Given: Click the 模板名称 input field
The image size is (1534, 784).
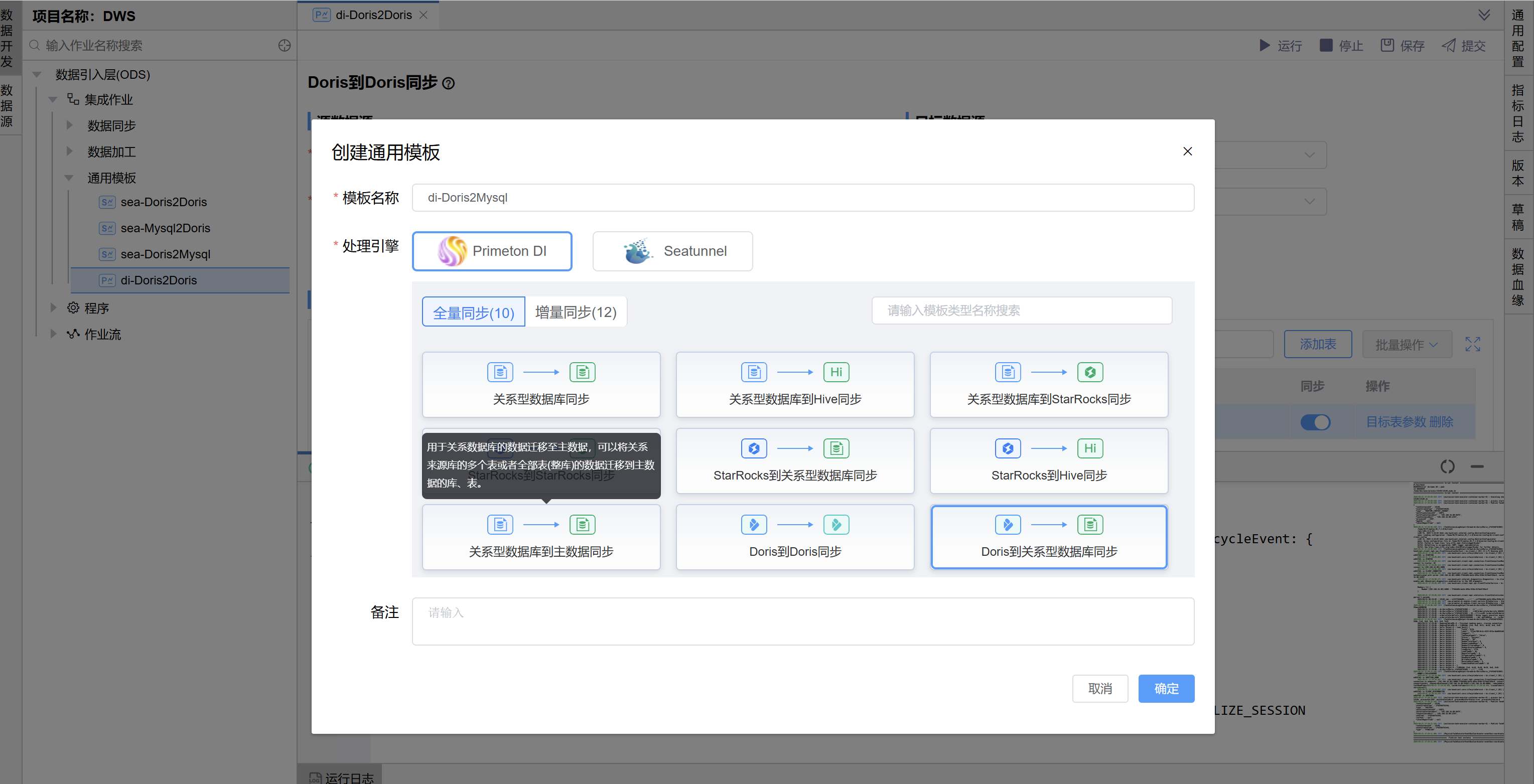Looking at the screenshot, I should coord(802,198).
